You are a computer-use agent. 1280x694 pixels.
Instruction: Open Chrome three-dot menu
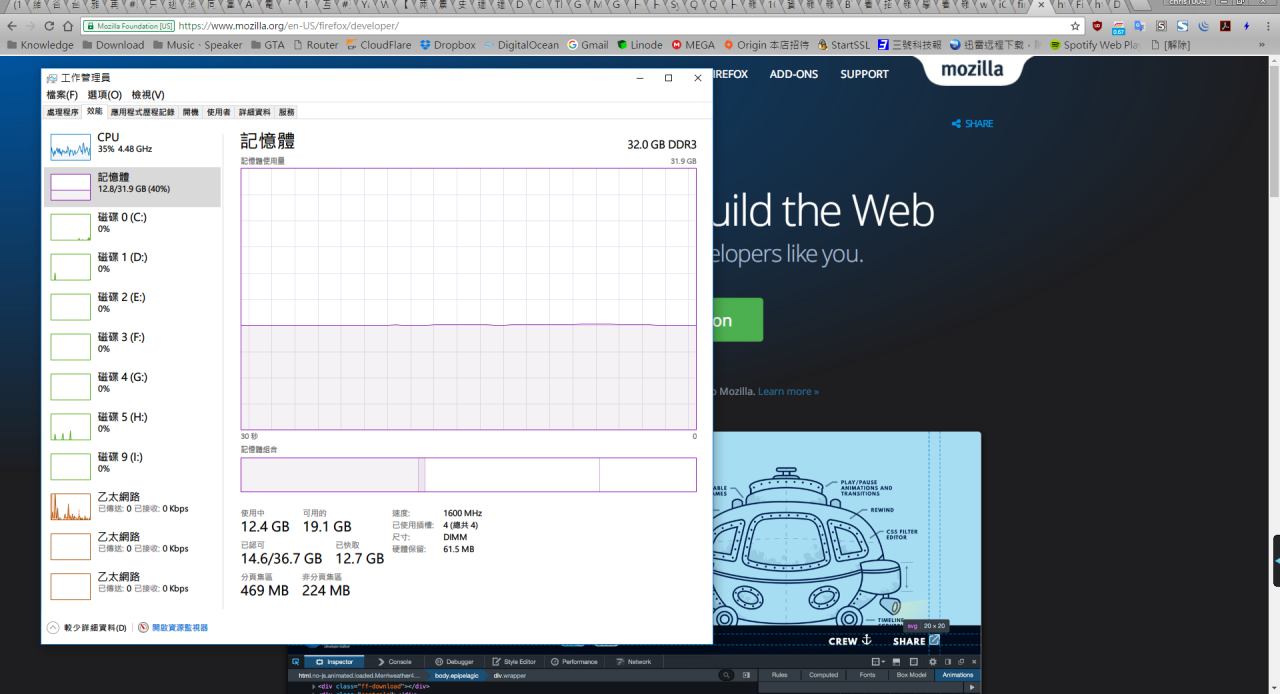(1267, 26)
